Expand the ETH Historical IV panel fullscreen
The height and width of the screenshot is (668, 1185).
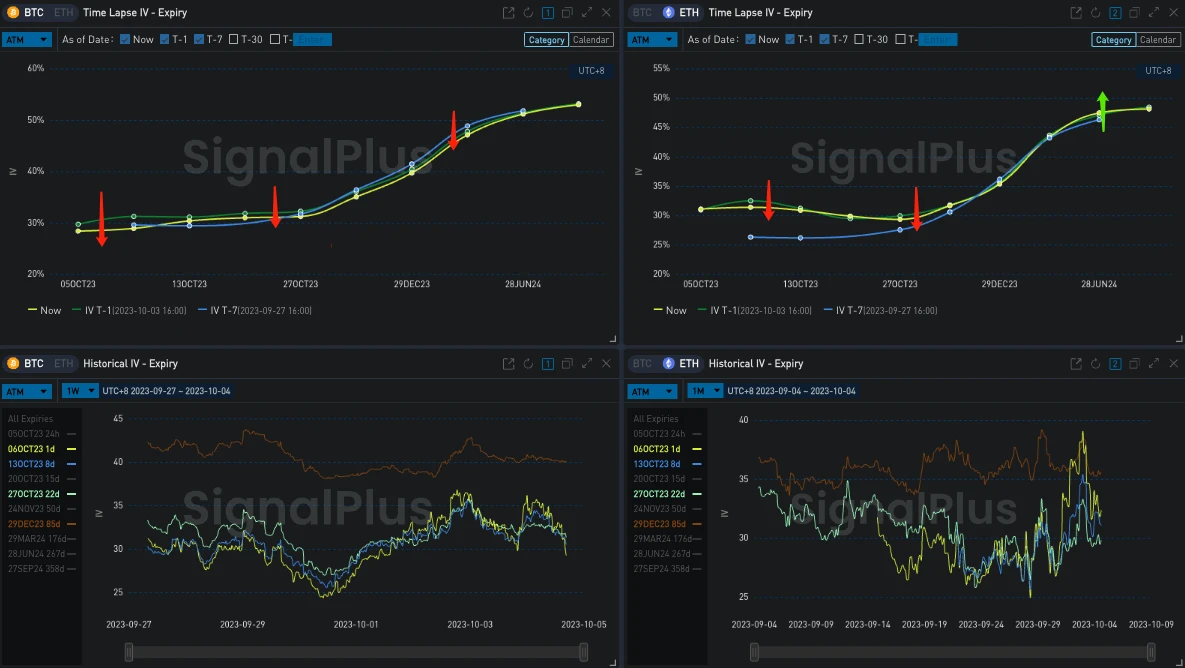point(1153,363)
